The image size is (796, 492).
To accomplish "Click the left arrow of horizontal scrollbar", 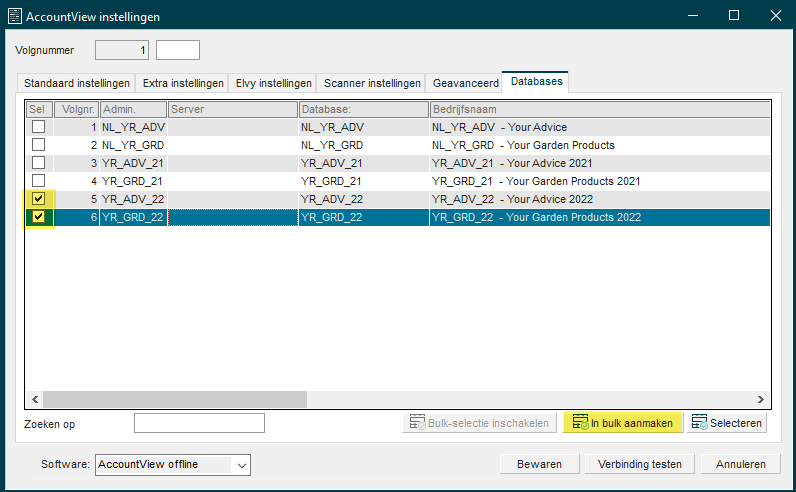I will pos(35,399).
